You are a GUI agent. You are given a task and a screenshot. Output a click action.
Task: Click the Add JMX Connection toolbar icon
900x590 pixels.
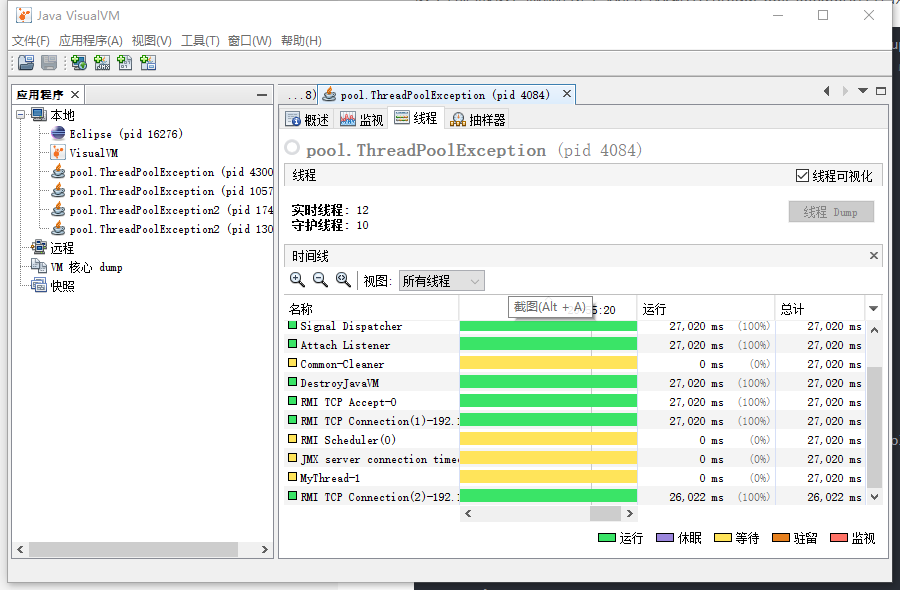(x=102, y=63)
